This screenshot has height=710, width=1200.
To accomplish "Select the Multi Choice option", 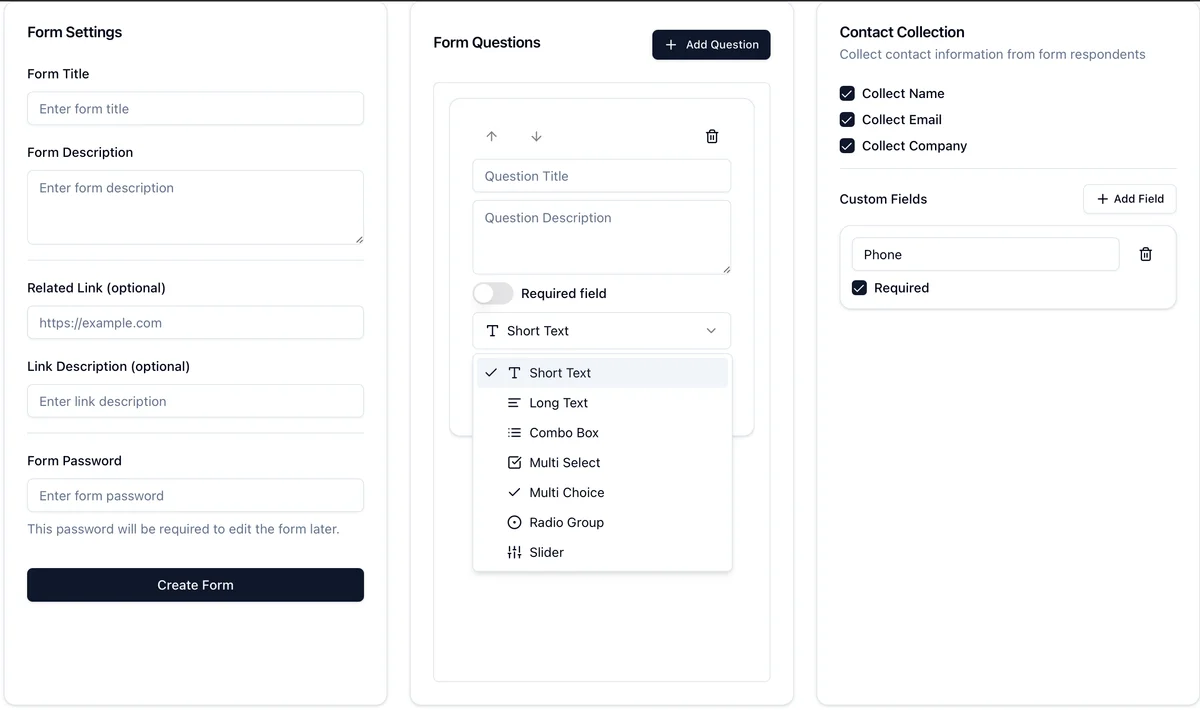I will click(566, 493).
